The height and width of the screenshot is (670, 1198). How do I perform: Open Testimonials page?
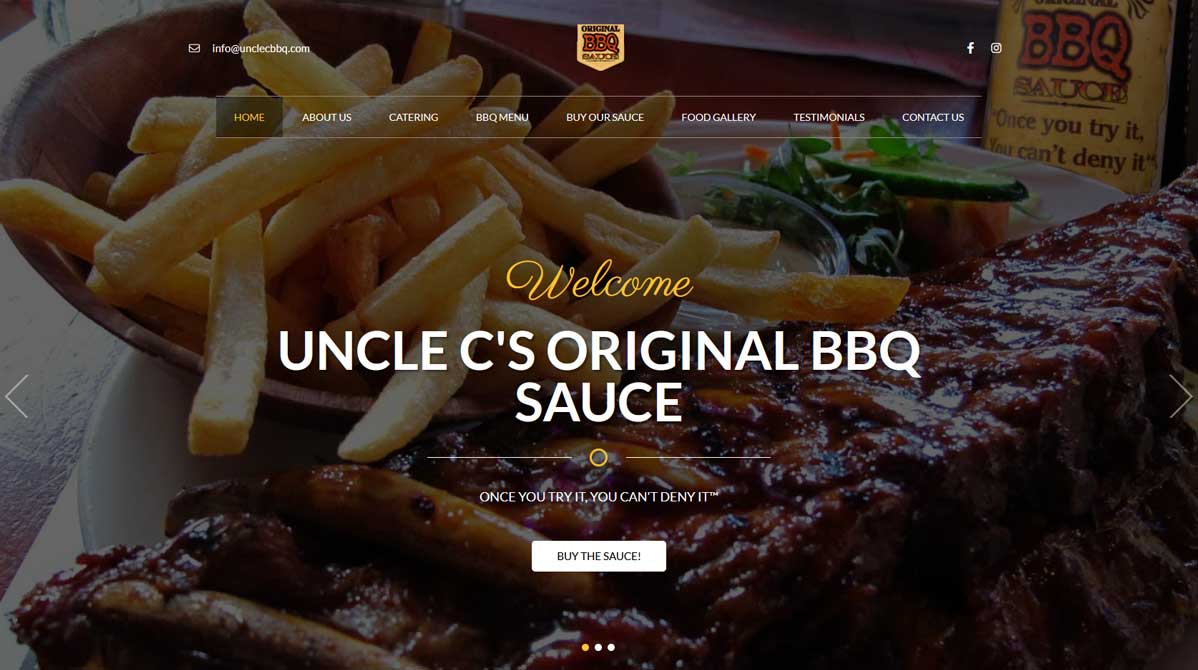(829, 117)
